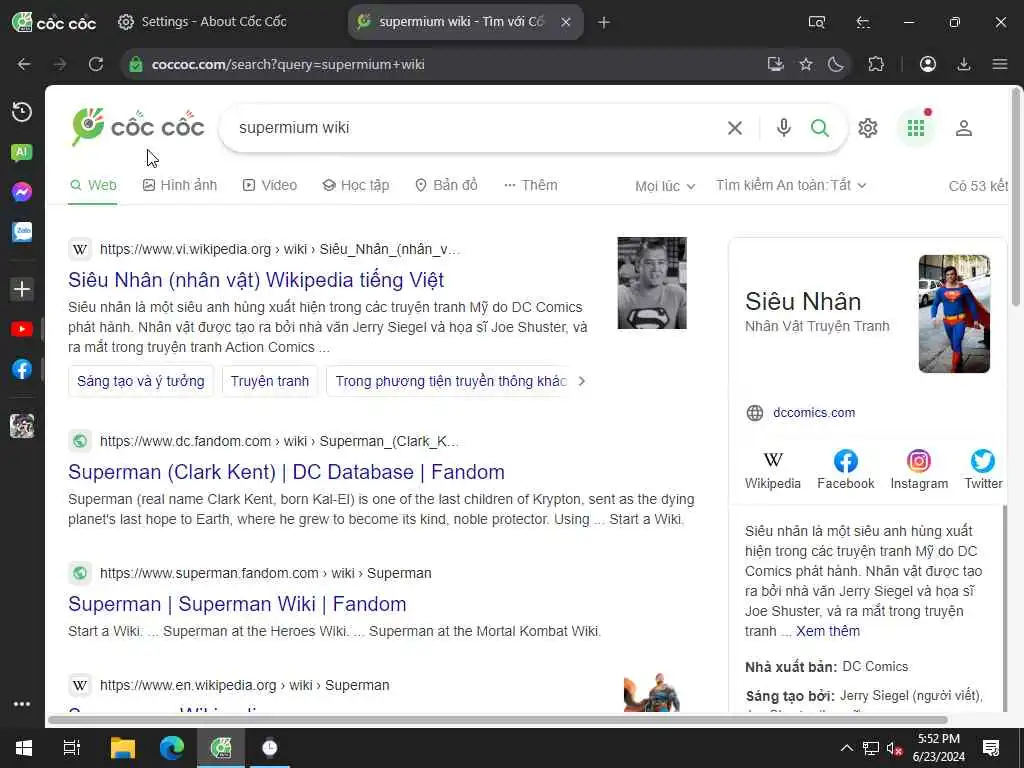Screen dimensions: 1024x768
Task: Toggle dark mode moon icon
Action: pos(835,64)
